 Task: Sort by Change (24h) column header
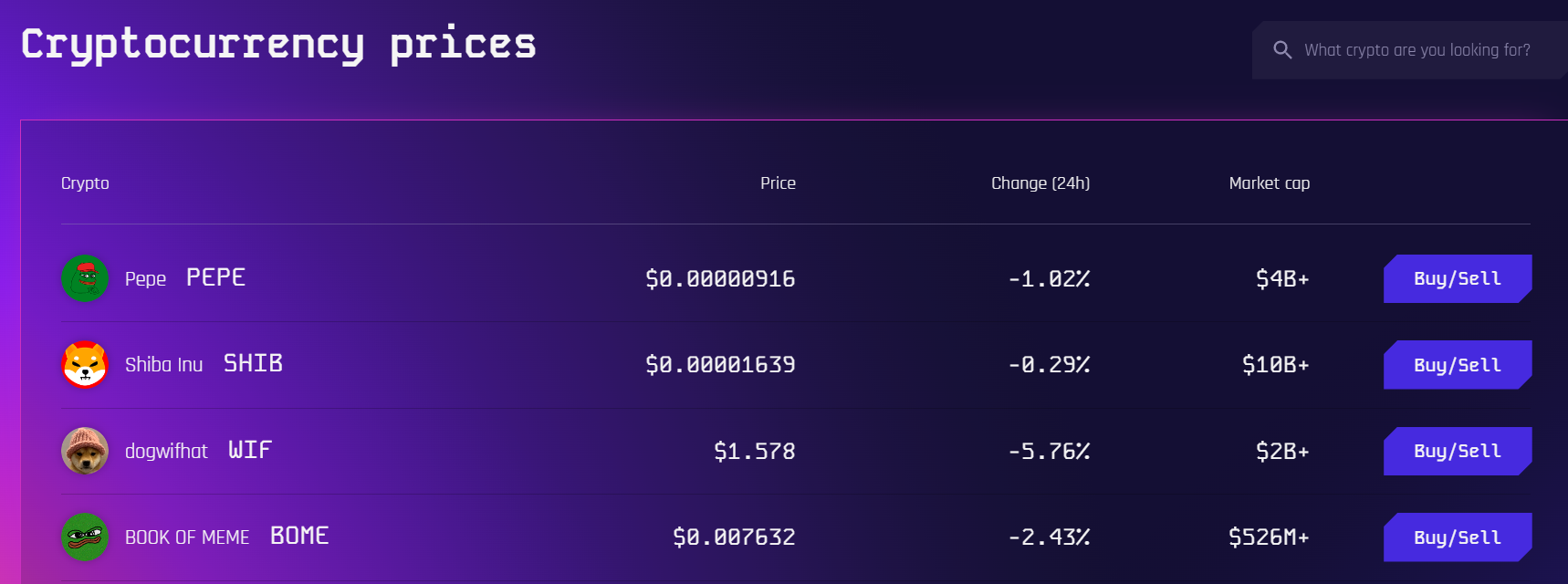click(x=1040, y=183)
